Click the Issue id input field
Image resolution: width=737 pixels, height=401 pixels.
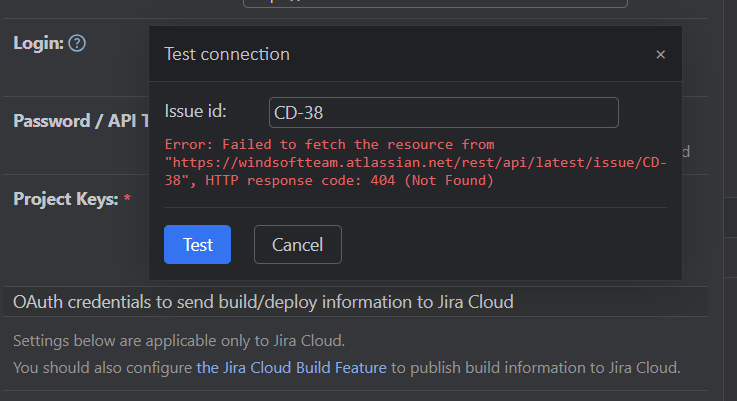click(x=443, y=112)
